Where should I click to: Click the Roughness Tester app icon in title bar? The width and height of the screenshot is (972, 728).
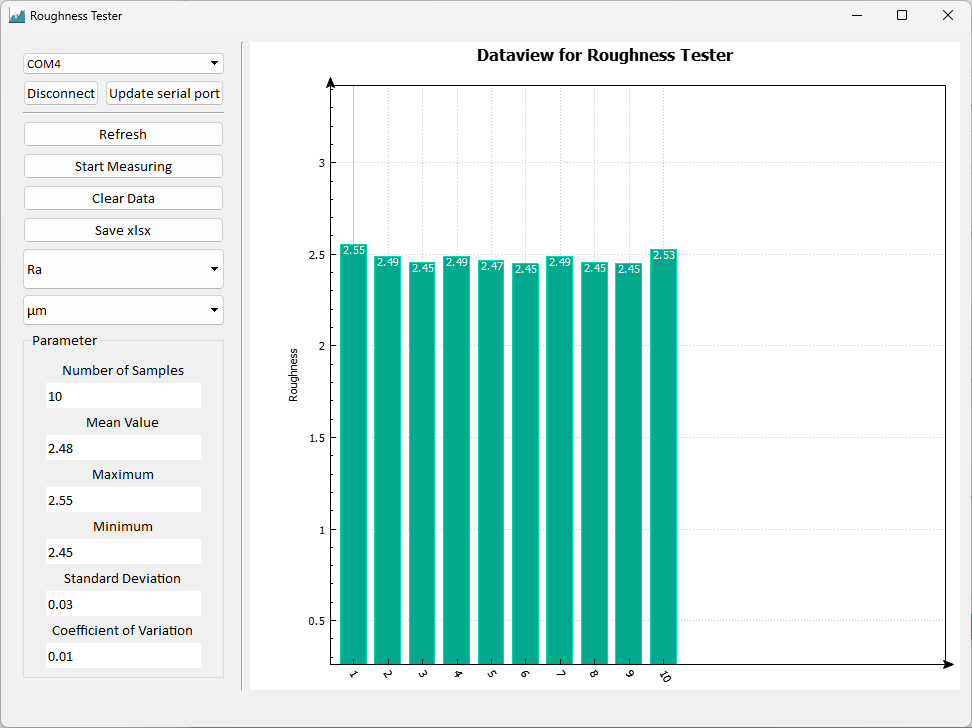(17, 16)
